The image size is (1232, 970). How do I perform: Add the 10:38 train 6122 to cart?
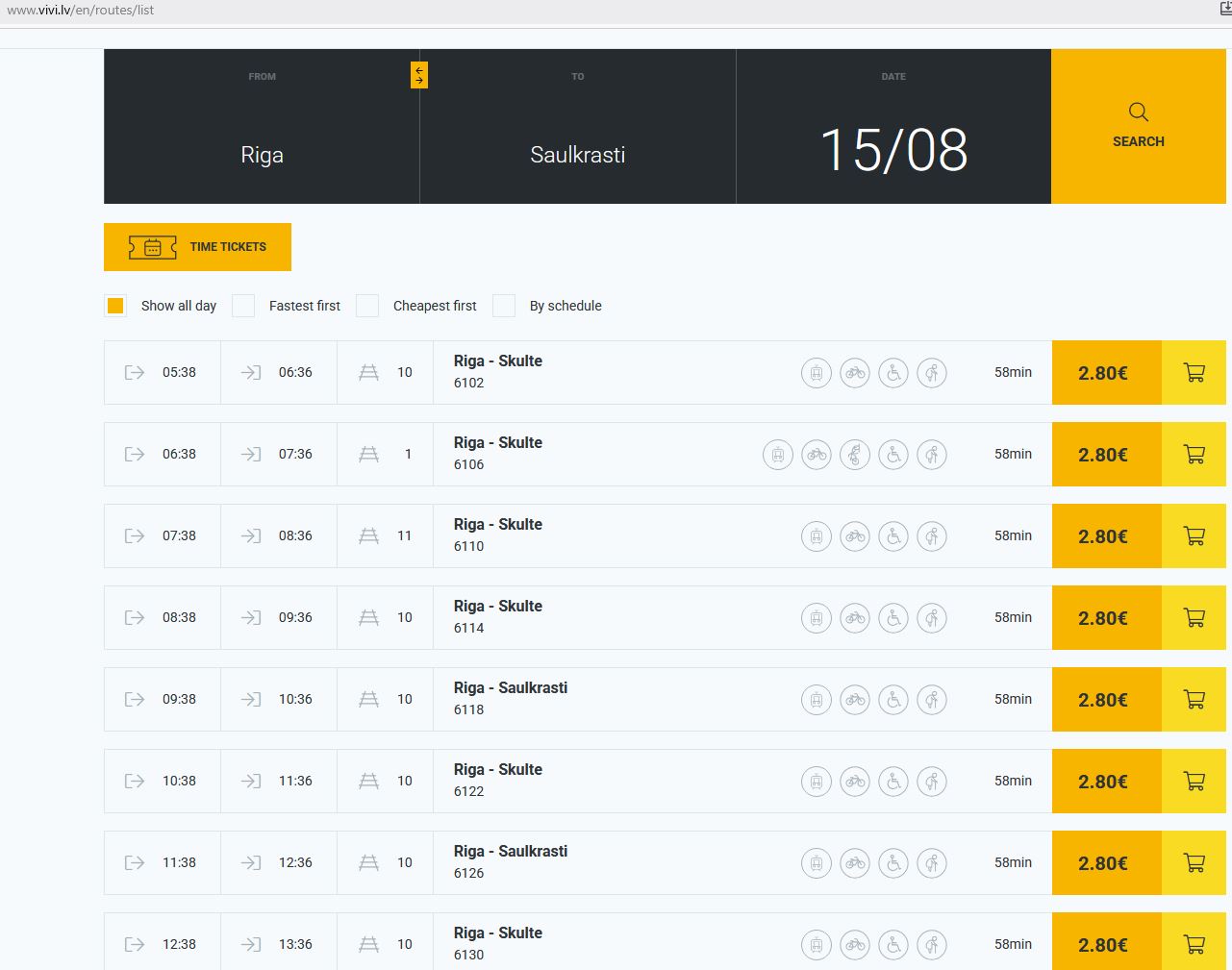[x=1194, y=781]
